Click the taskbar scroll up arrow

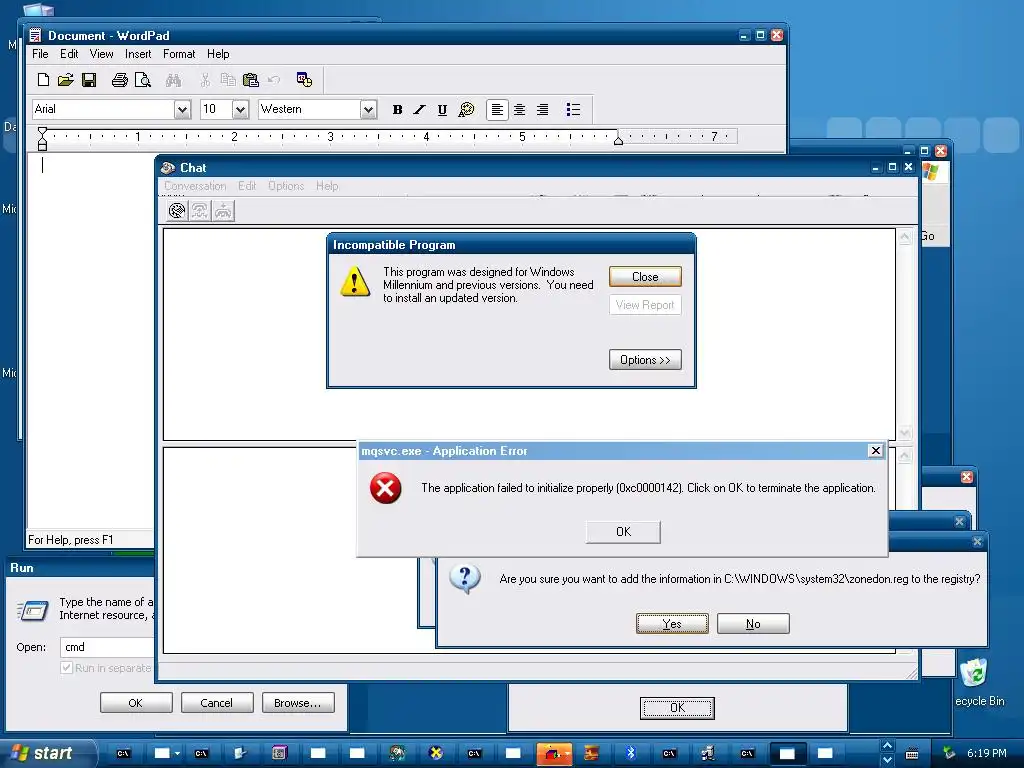tap(887, 745)
